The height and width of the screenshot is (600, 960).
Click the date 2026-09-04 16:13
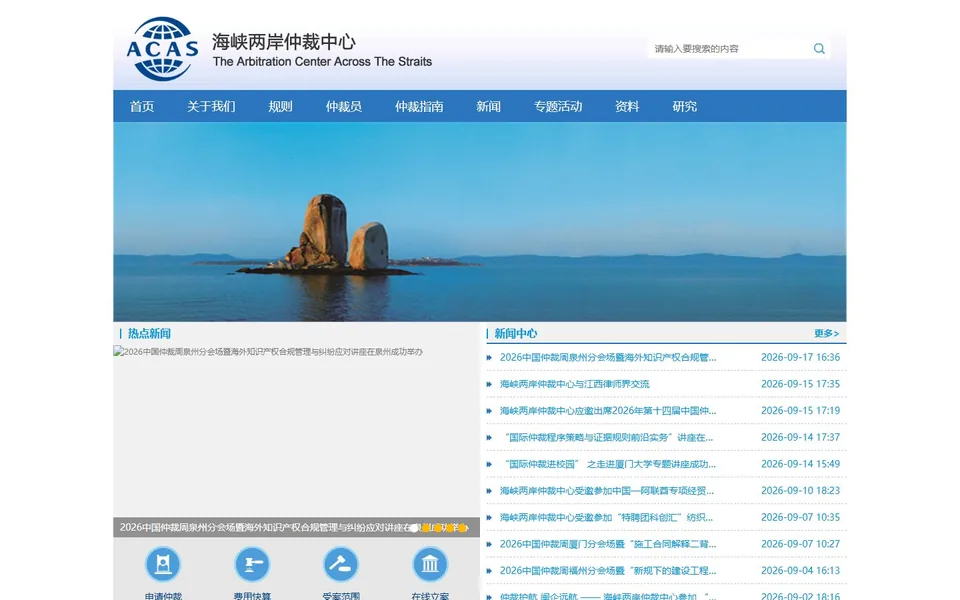(800, 571)
